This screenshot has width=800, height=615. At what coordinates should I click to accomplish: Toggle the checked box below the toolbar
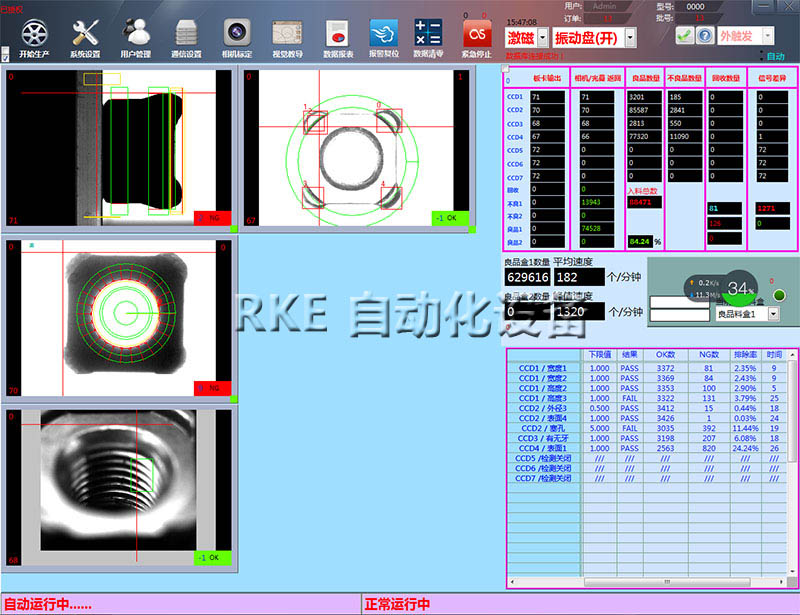[6, 57]
